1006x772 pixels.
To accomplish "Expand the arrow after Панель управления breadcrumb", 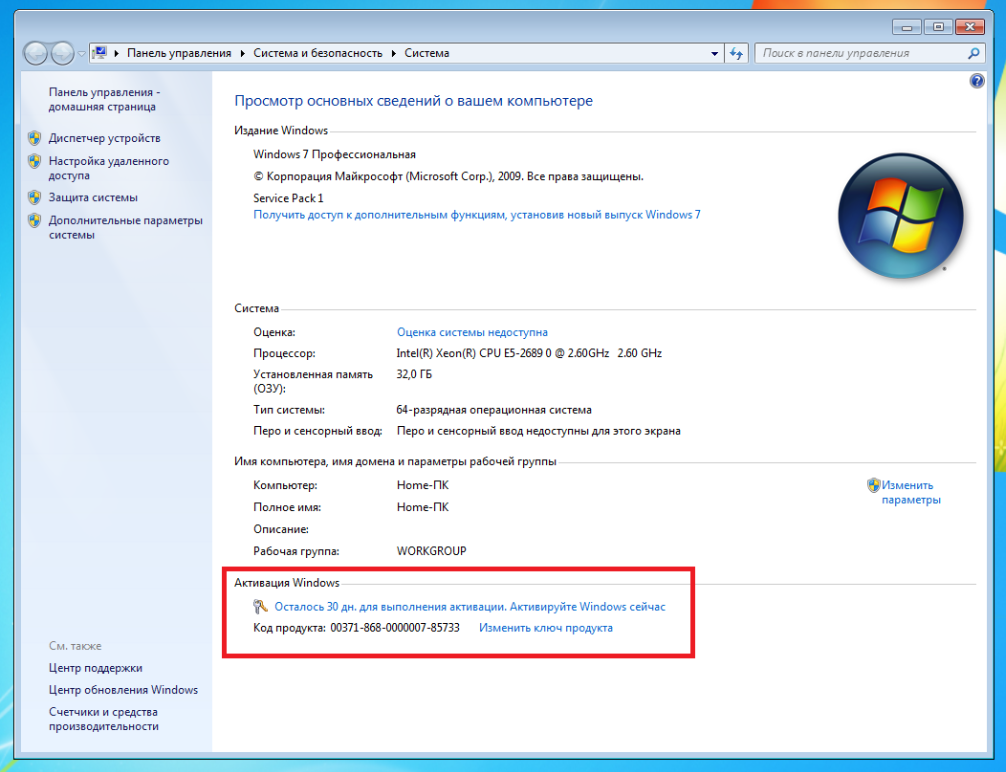I will (241, 53).
